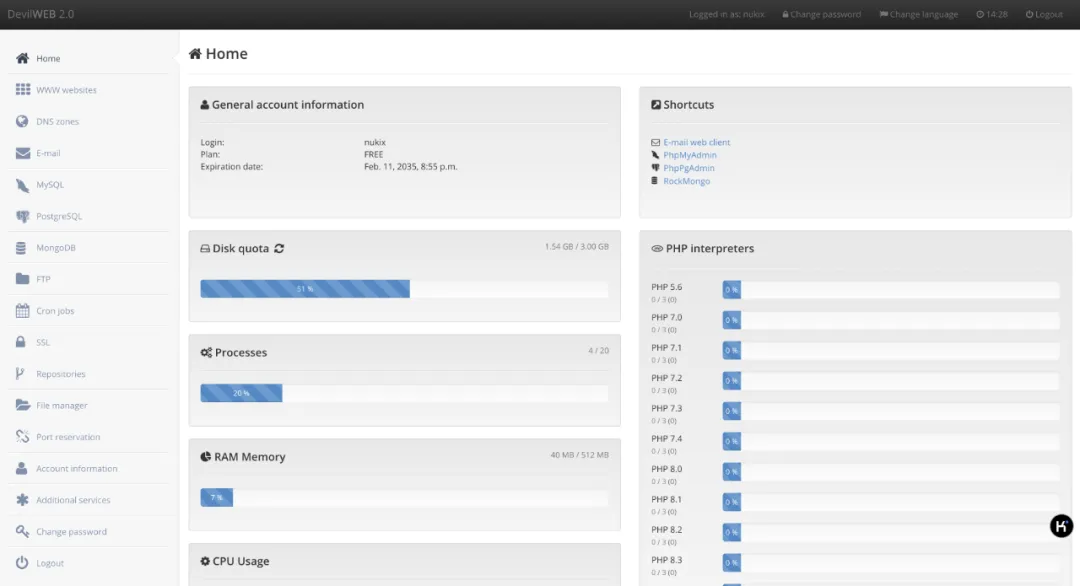The height and width of the screenshot is (586, 1080).
Task: Click the 14:28 clock in top bar
Action: (992, 14)
